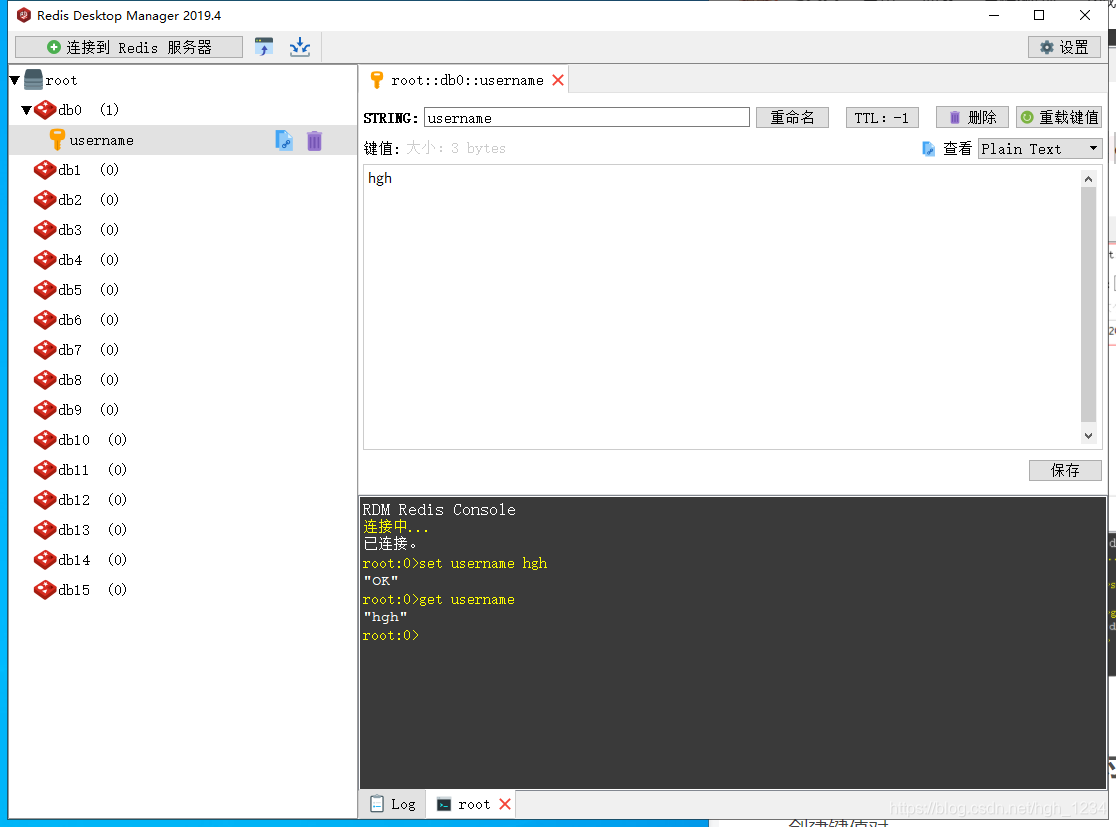Click the db8 database icon
The width and height of the screenshot is (1116, 827).
pos(45,380)
